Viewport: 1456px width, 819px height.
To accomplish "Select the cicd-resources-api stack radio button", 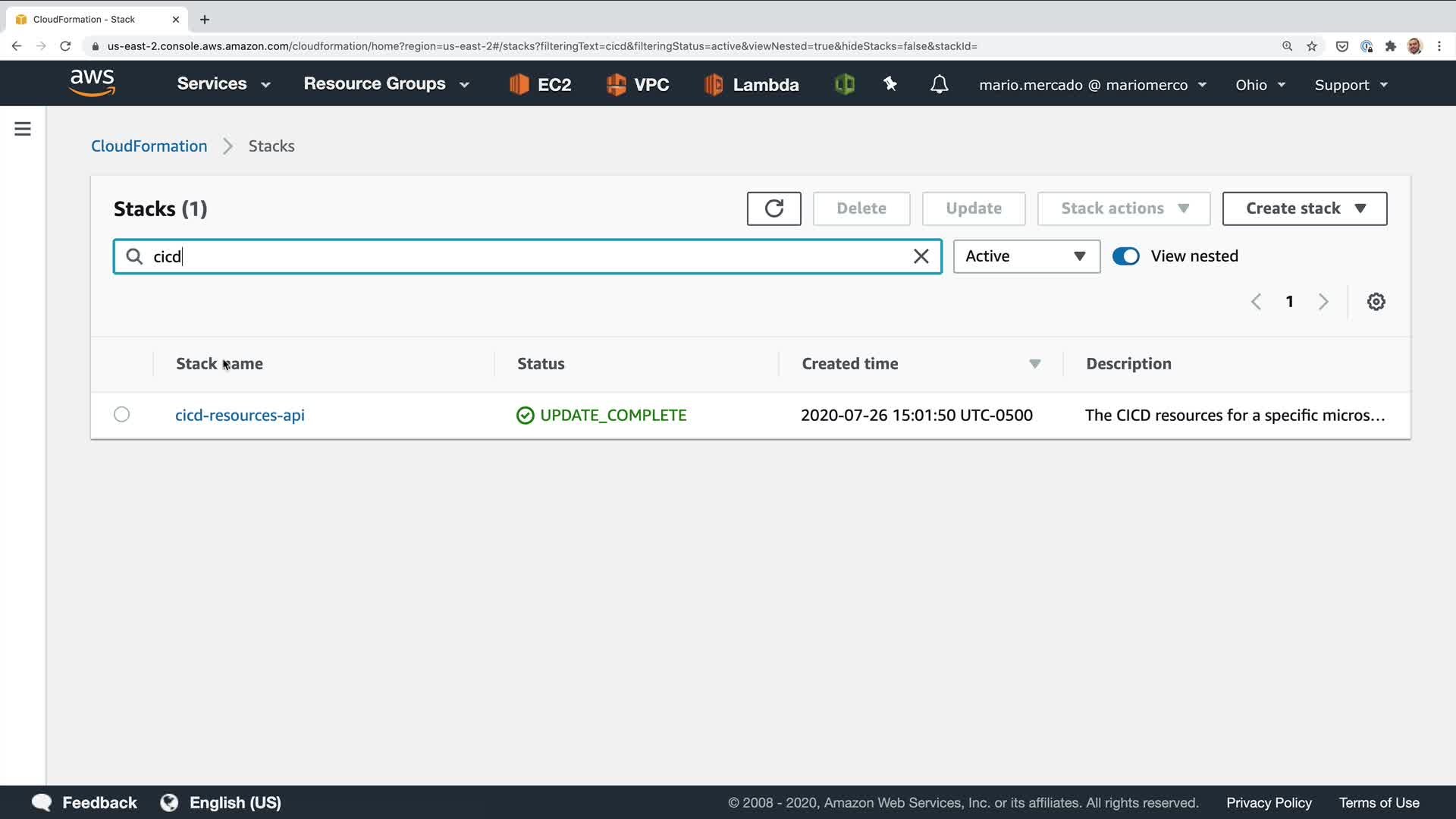I will 121,415.
